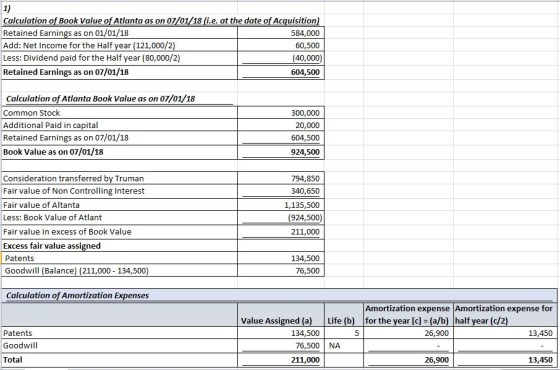Select 'Goodwill (Balance) (211,000 - 134,500)' cell
Image resolution: width=560 pixels, height=370 pixels.
point(120,271)
